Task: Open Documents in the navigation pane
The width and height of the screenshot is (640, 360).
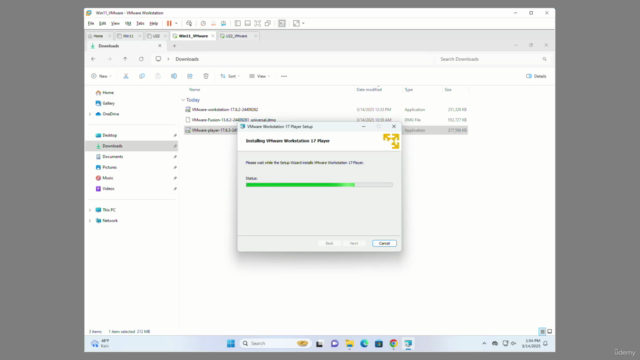Action: [109, 157]
